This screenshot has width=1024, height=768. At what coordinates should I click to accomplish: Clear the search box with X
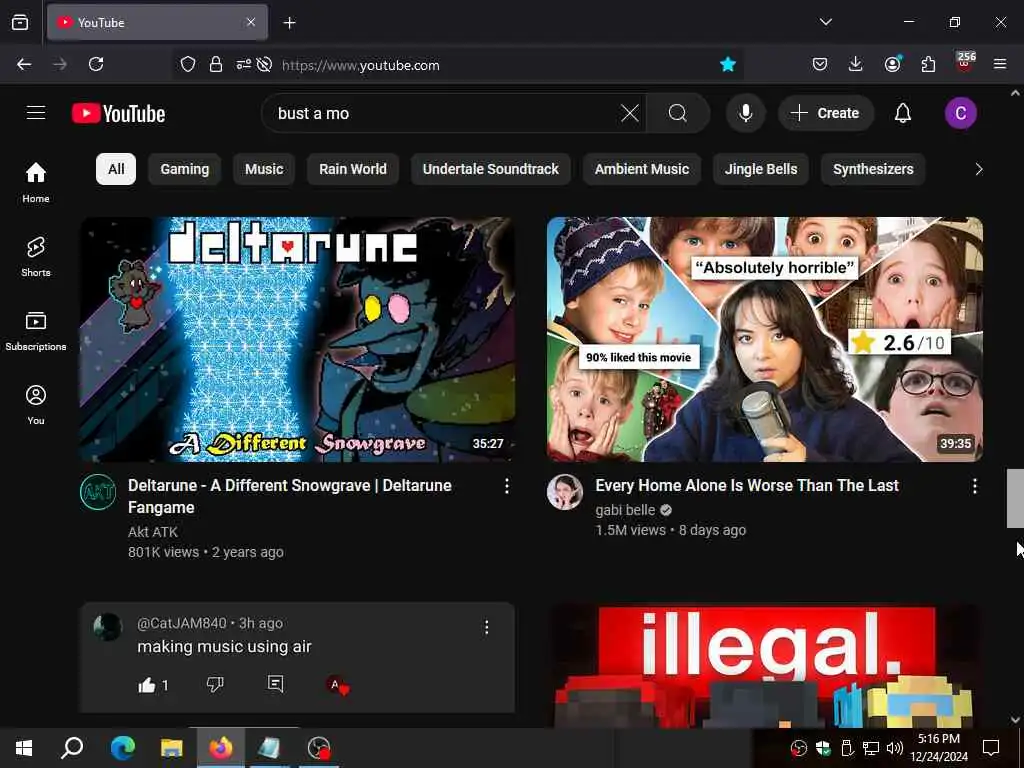pos(630,113)
